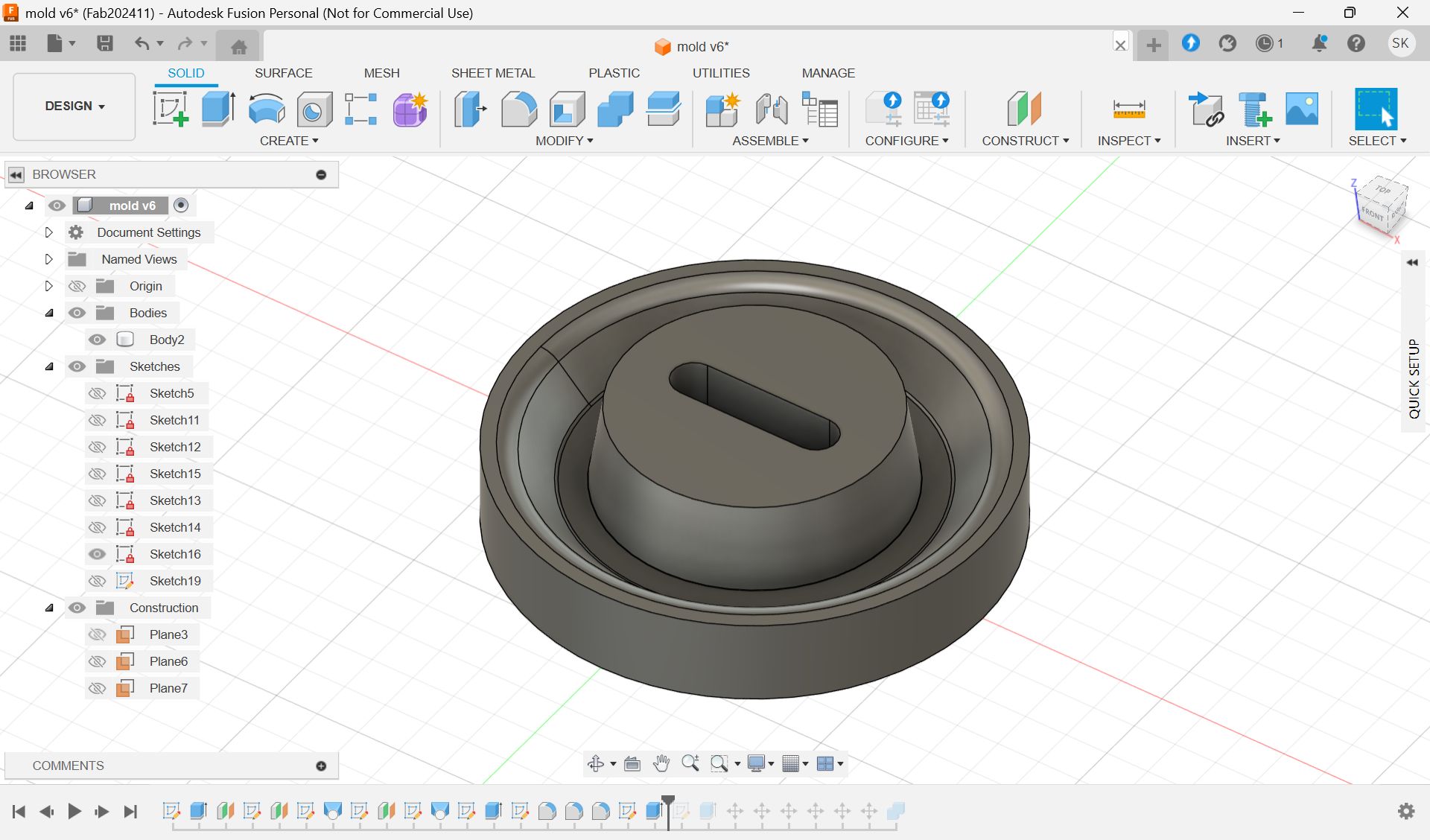Toggle the Bodies folder visibility
The image size is (1430, 840).
click(77, 313)
